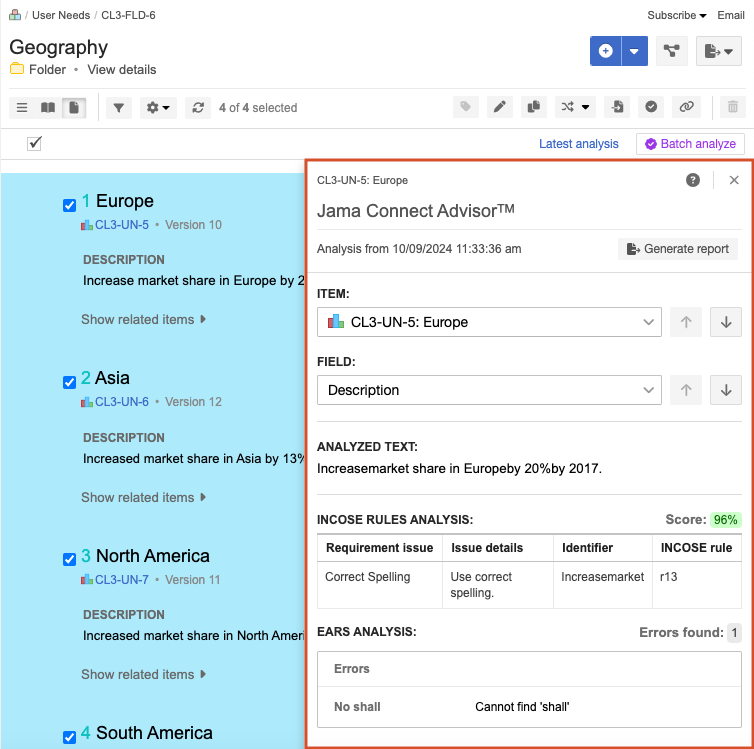The image size is (754, 749).
Task: Open the gear settings dropdown
Action: click(158, 107)
